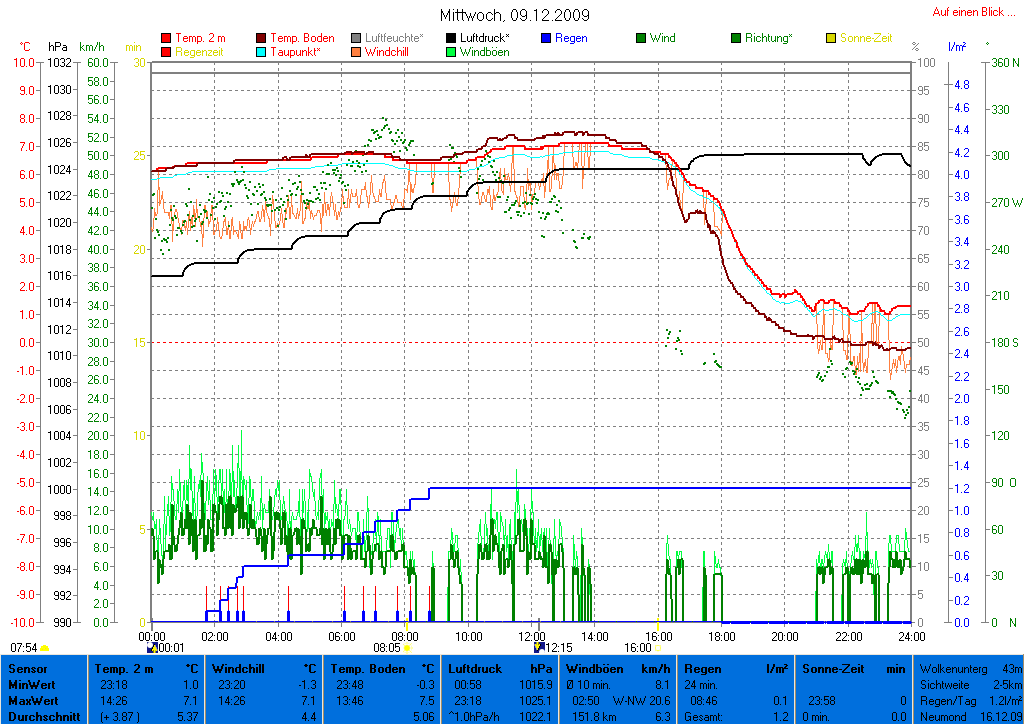The height and width of the screenshot is (724, 1024).
Task: Click the orange Windchill legend square
Action: coord(357,52)
